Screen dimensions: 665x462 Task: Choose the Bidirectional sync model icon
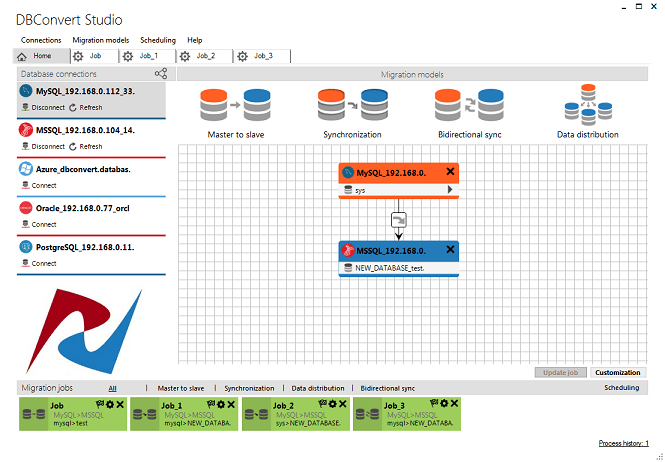coord(469,105)
